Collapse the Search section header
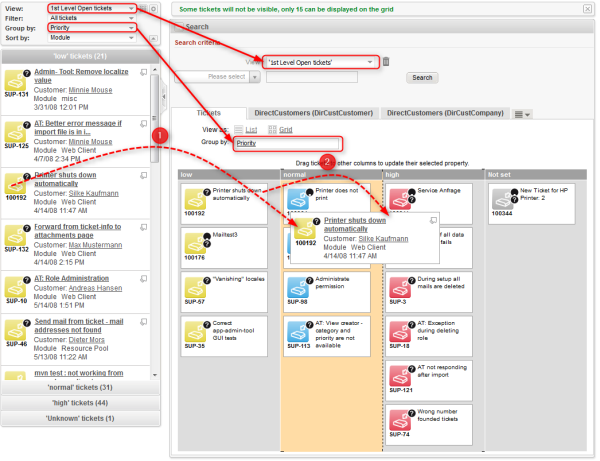The width and height of the screenshot is (600, 461). point(179,26)
